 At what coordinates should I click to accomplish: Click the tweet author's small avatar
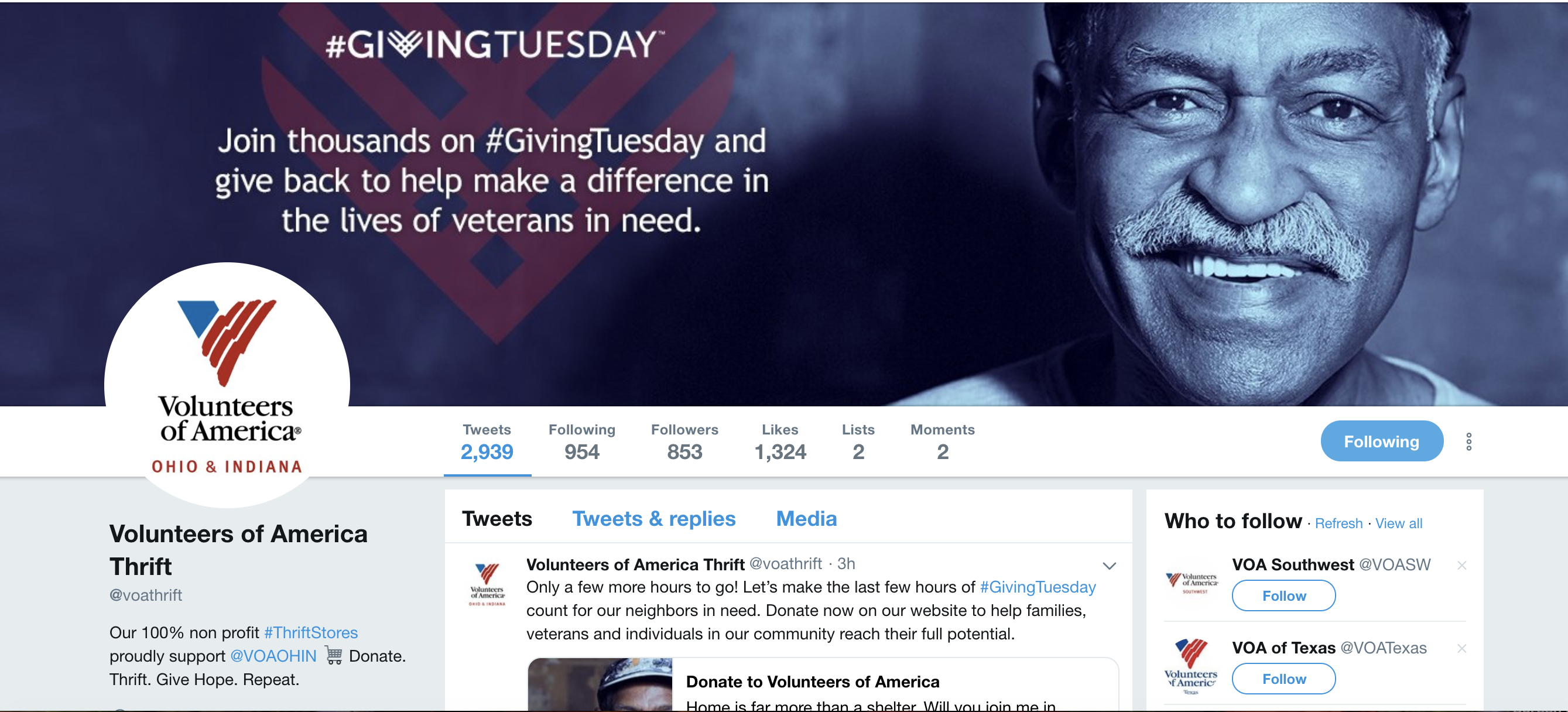click(487, 584)
